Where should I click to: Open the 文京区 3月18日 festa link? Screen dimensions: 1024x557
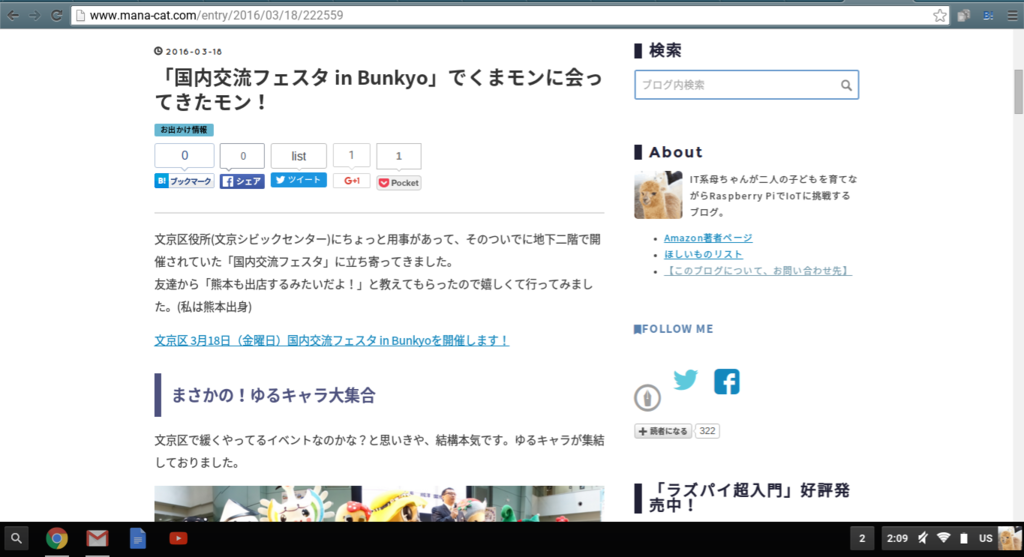tap(332, 340)
